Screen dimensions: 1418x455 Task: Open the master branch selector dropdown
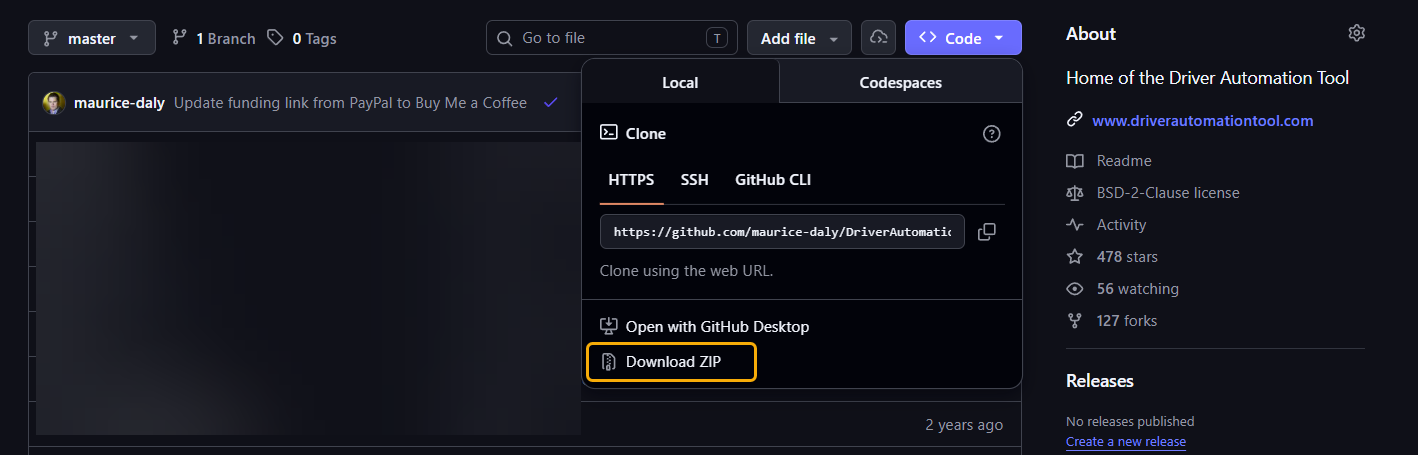pyautogui.click(x=92, y=38)
